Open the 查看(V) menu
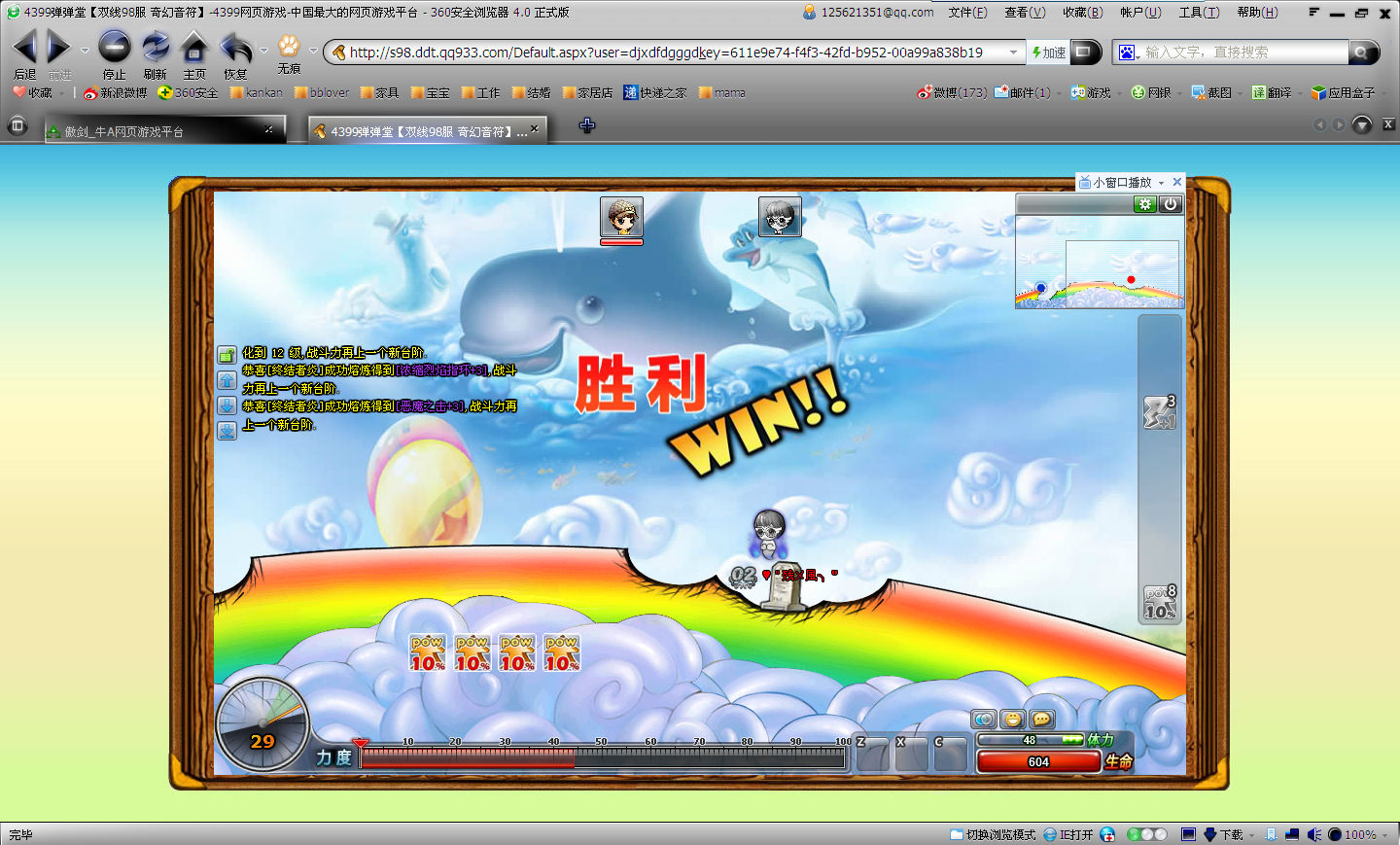The height and width of the screenshot is (845, 1400). pyautogui.click(x=1025, y=13)
